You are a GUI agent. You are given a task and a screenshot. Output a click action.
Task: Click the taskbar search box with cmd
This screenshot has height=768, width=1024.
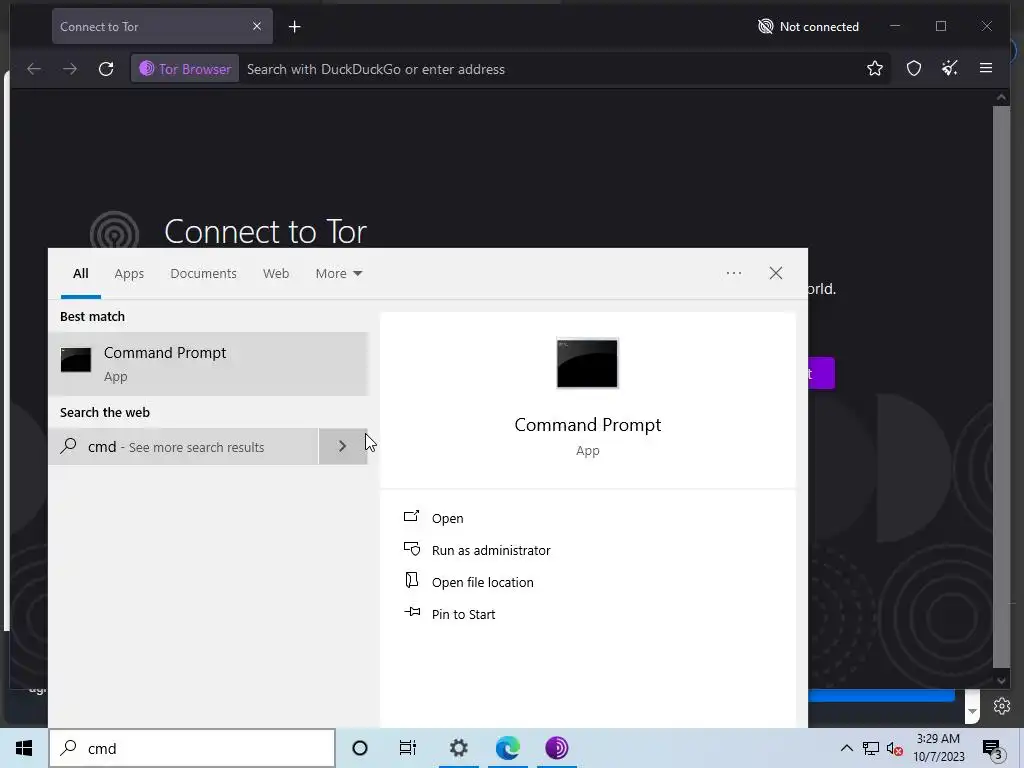(192, 748)
